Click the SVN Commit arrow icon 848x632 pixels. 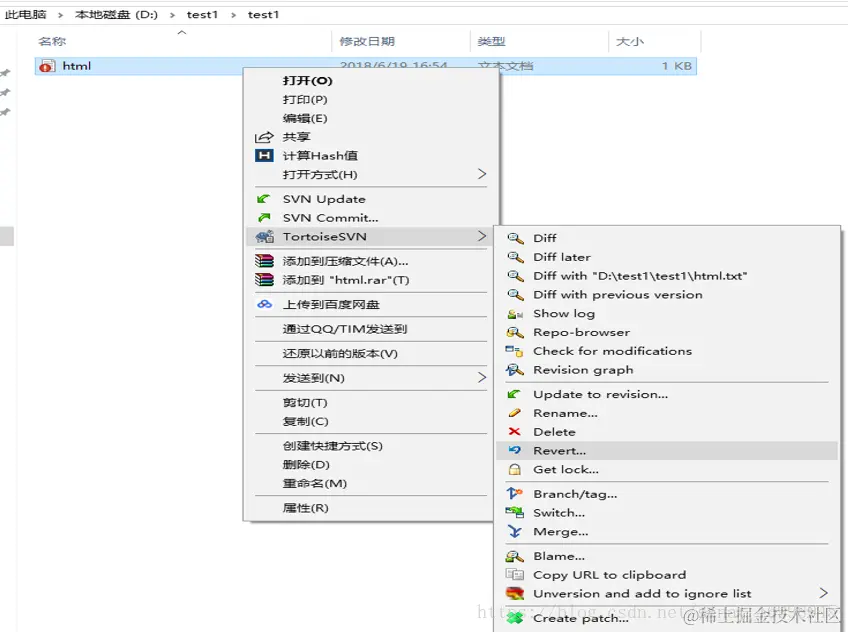264,218
